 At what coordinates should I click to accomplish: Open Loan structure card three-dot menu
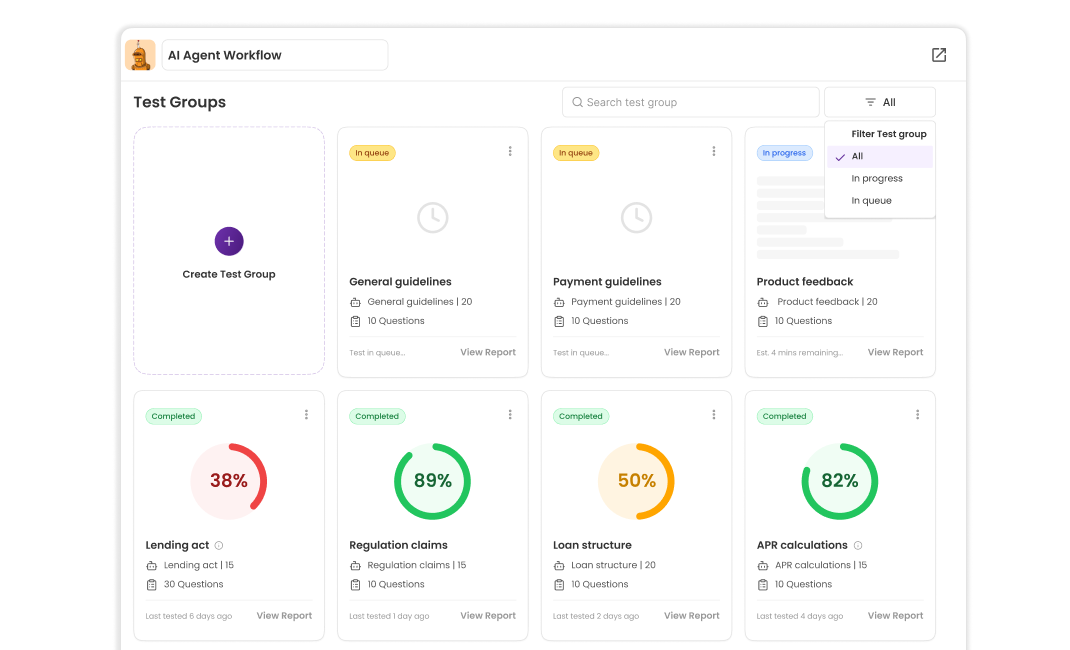click(714, 415)
